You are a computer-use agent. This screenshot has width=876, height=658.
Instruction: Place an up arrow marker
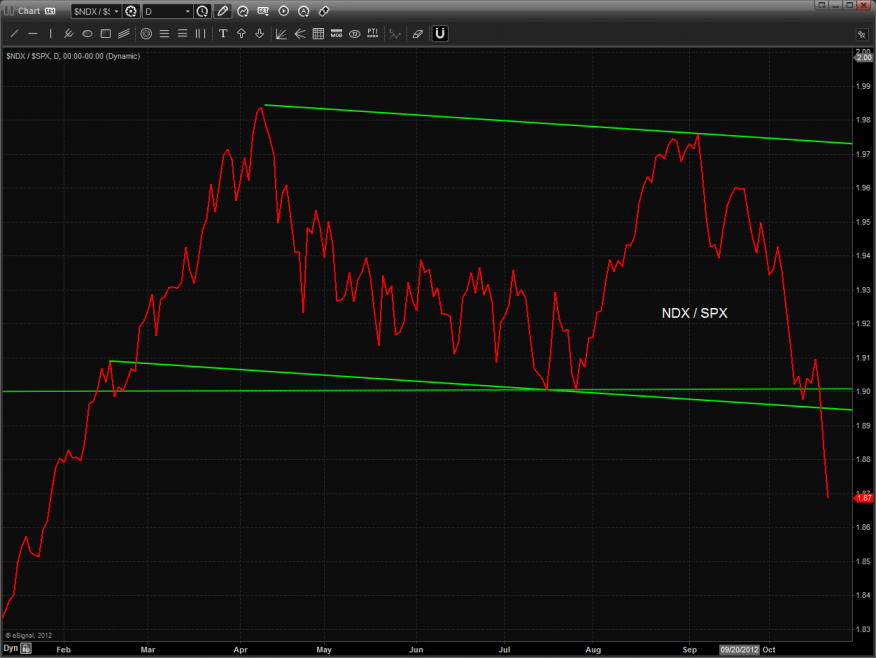(x=241, y=34)
